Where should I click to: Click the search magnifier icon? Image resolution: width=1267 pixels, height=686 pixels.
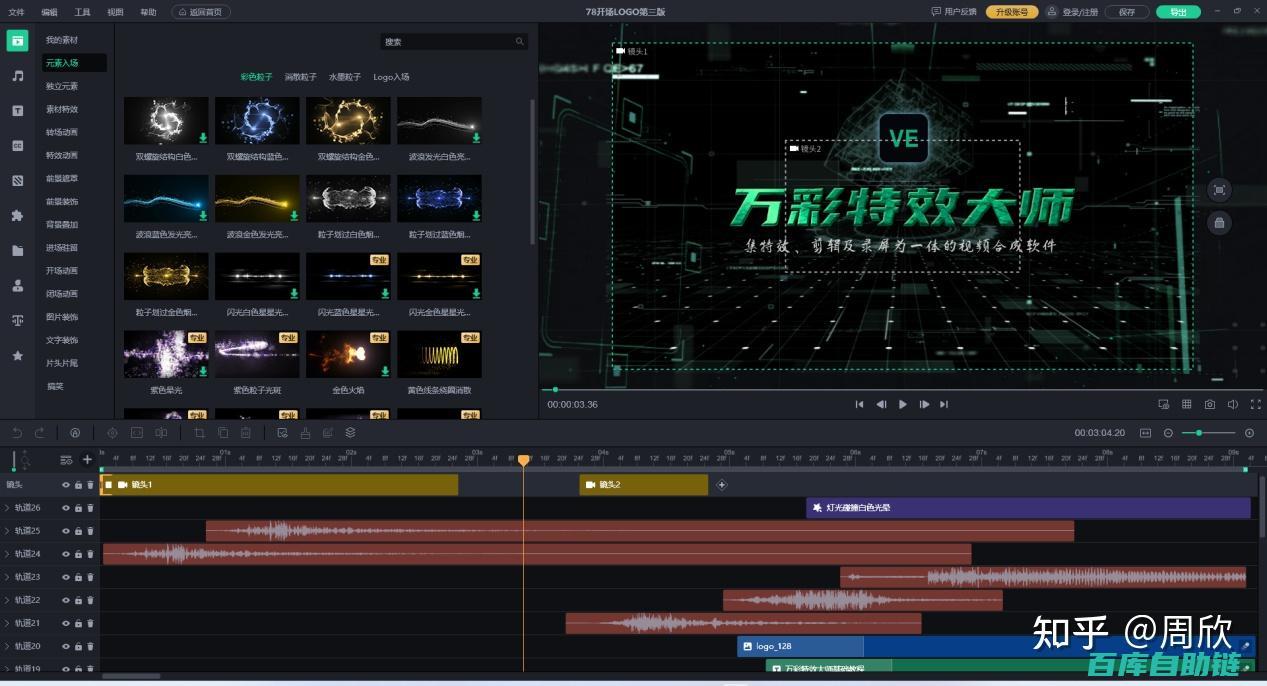(x=520, y=42)
